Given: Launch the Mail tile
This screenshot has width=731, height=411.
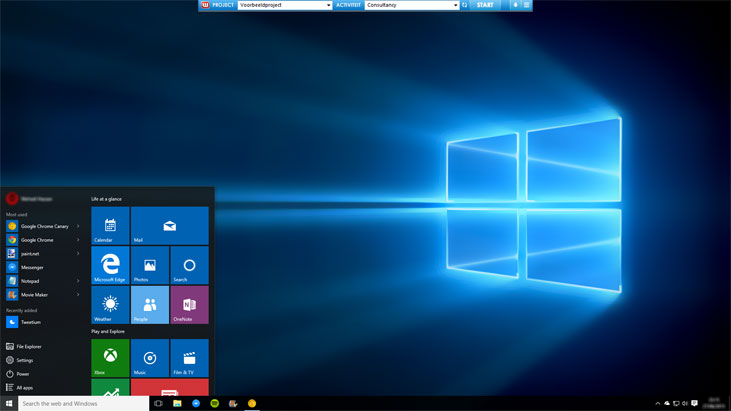Looking at the screenshot, I should 169,226.
